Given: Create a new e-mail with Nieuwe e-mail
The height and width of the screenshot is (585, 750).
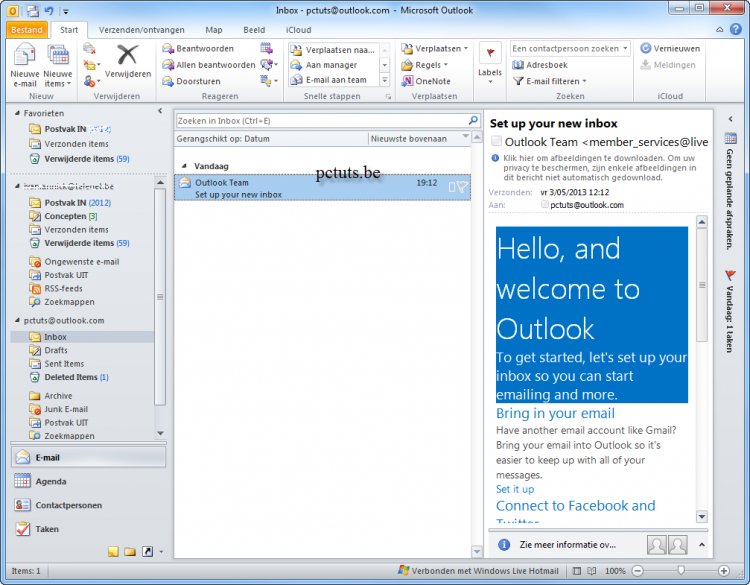Looking at the screenshot, I should click(x=25, y=66).
